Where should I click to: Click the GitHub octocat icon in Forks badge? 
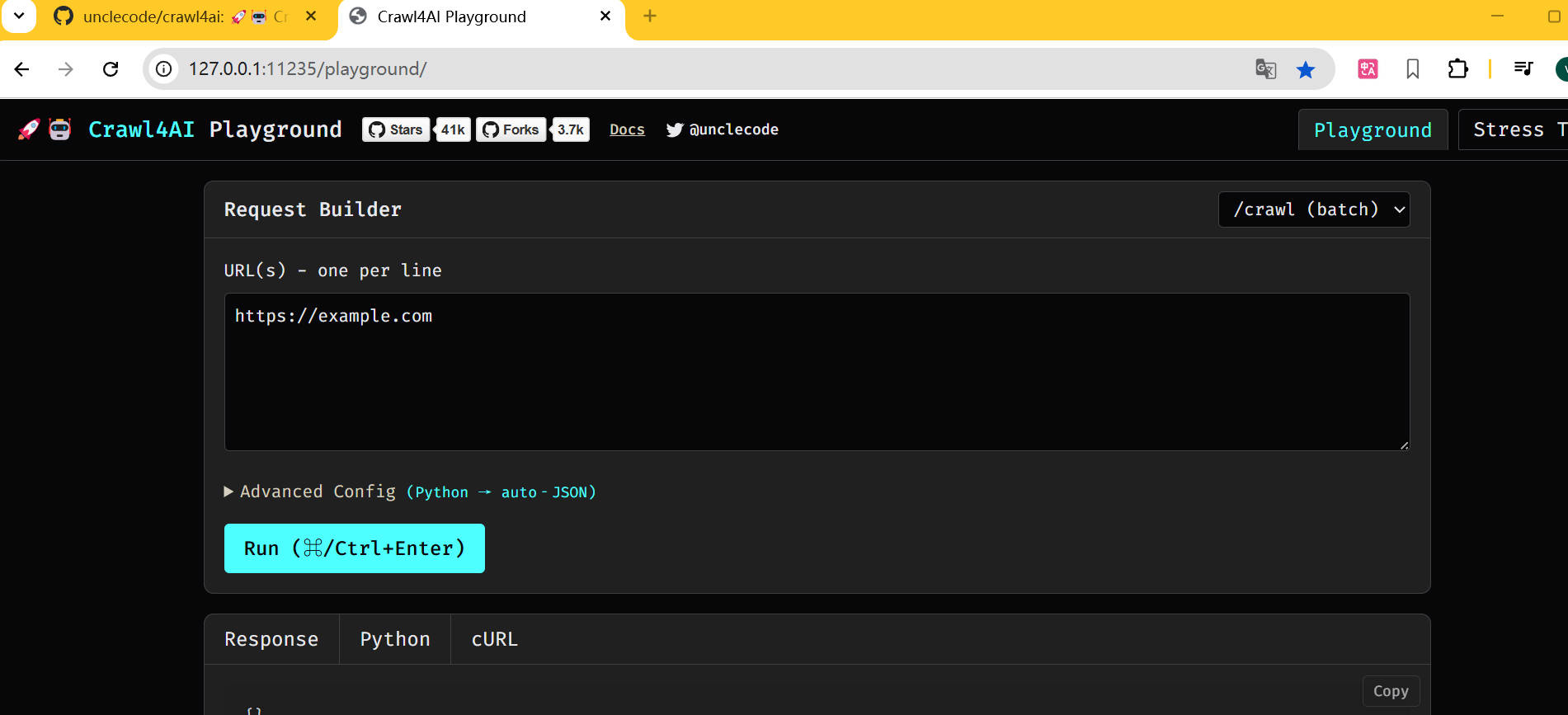point(490,129)
